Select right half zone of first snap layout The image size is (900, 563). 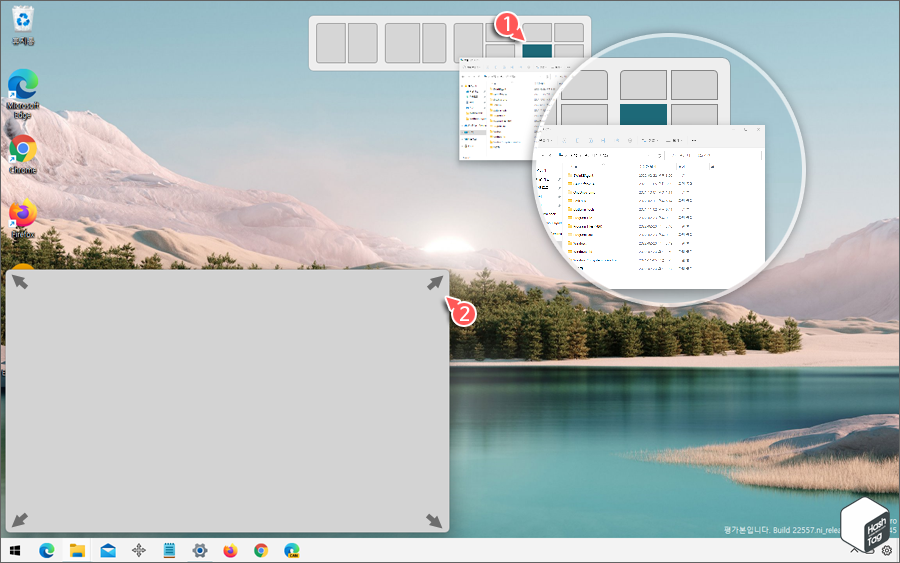(363, 43)
